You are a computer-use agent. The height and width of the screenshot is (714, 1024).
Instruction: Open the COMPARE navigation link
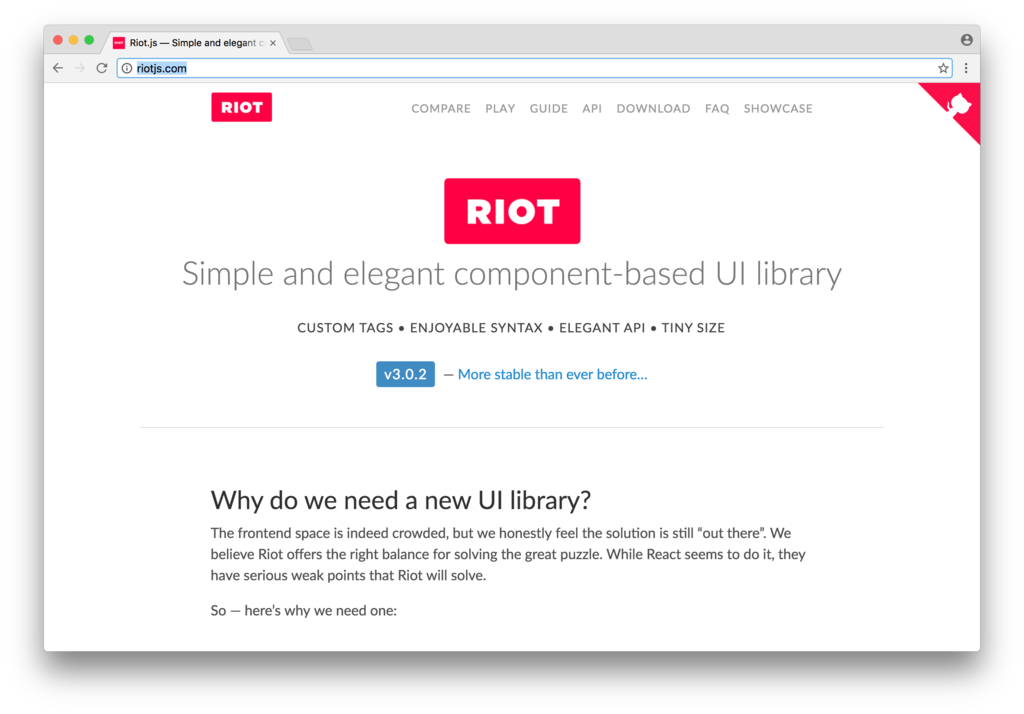(x=441, y=108)
